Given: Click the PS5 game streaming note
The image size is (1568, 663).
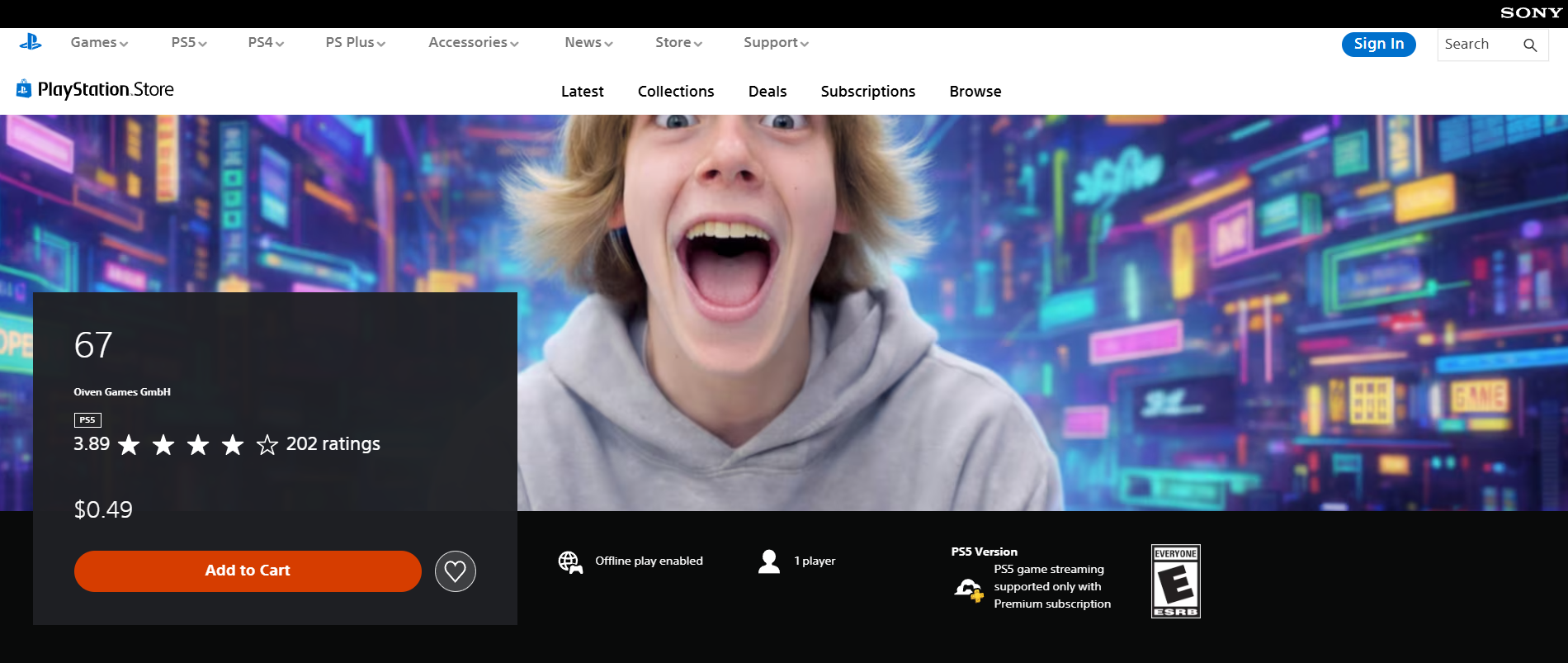Looking at the screenshot, I should coord(1052,586).
